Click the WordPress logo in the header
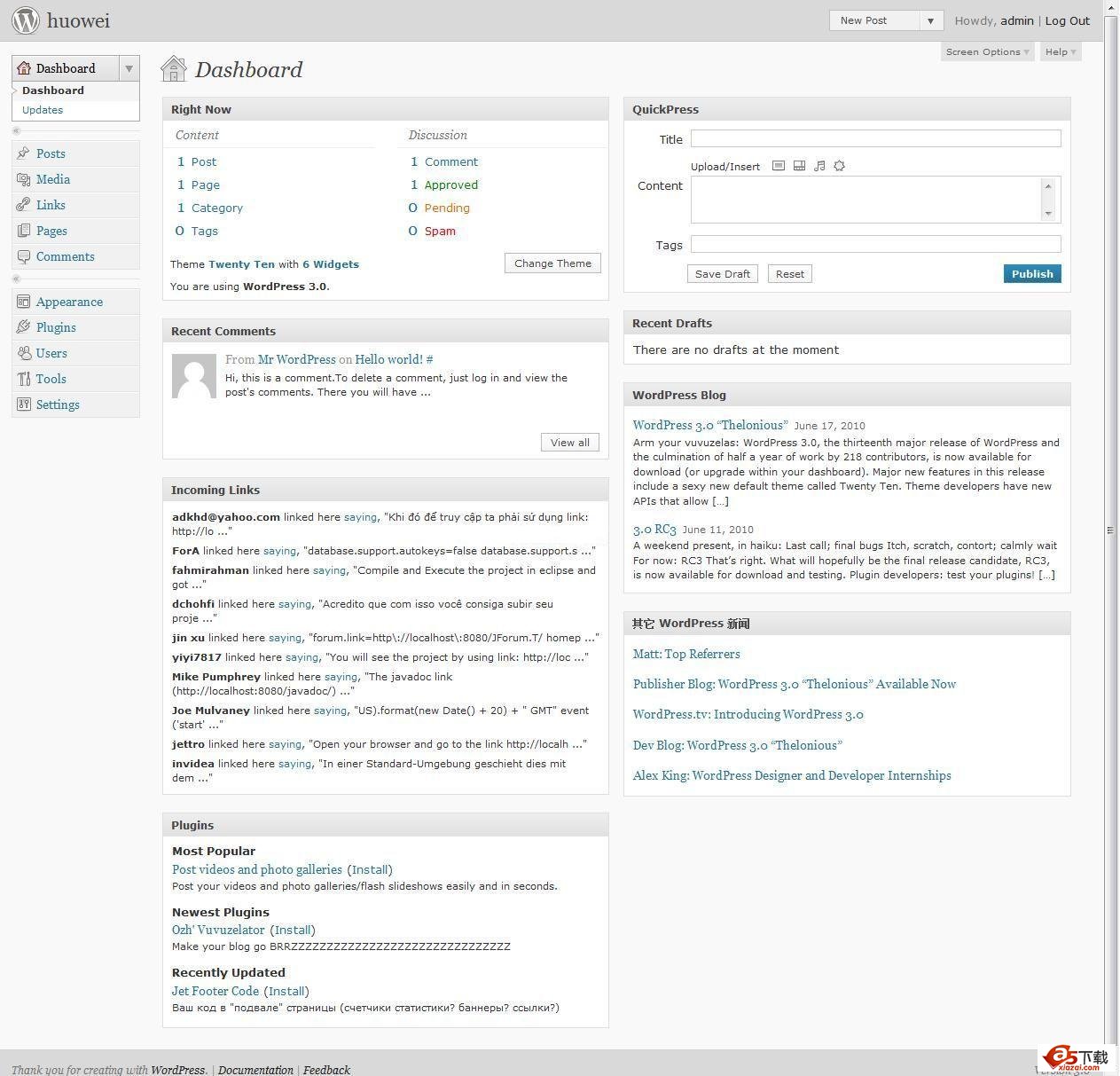This screenshot has height=1076, width=1120. click(x=26, y=20)
